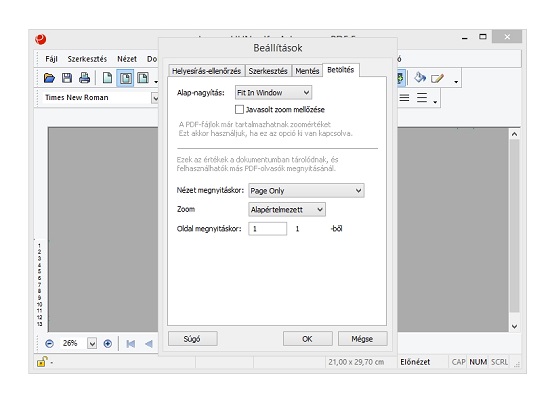This screenshot has height=395, width=550.
Task: Click the NUM status indicator
Action: coord(478,362)
